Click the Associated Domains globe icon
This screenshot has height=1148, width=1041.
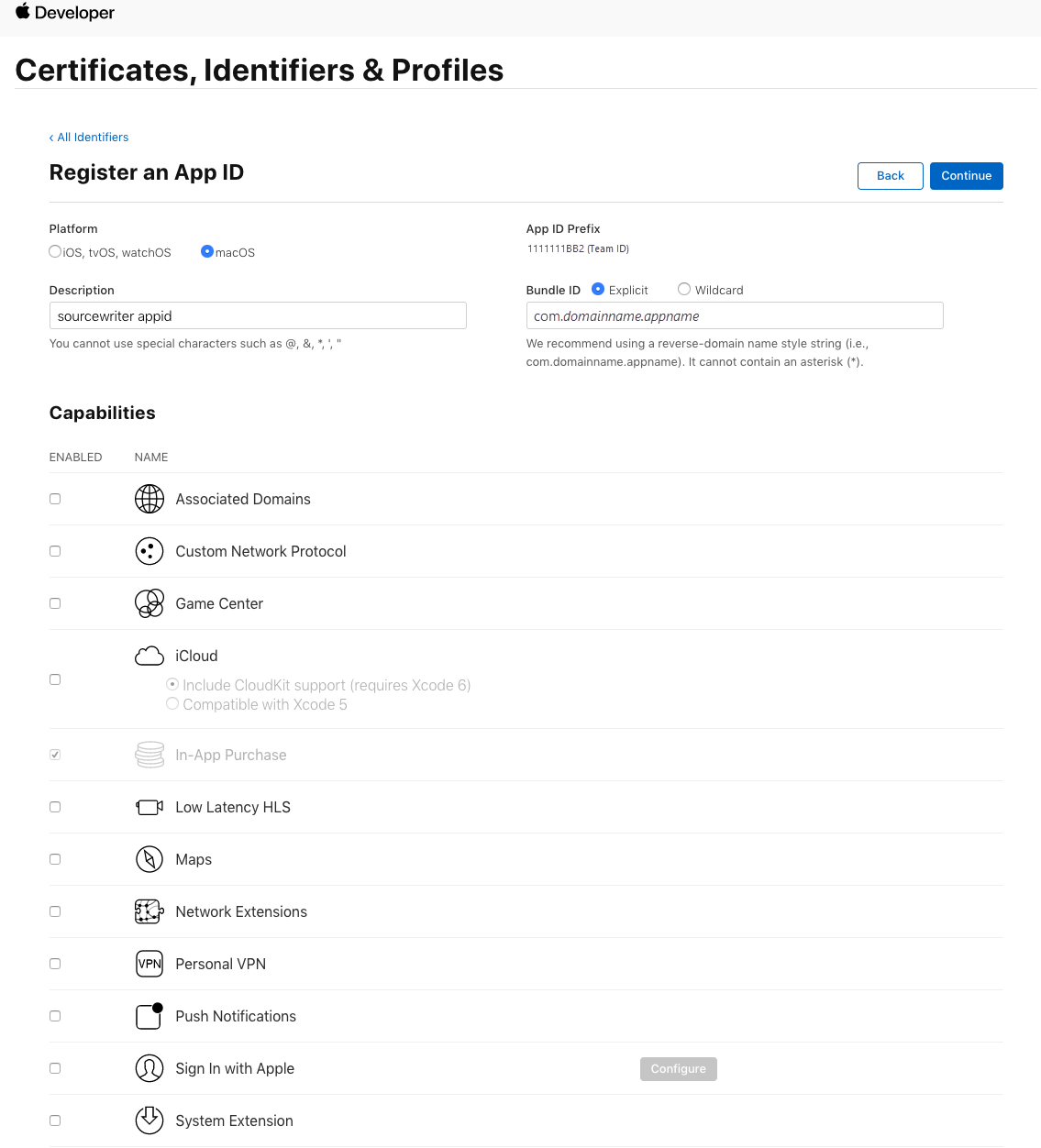coord(150,499)
